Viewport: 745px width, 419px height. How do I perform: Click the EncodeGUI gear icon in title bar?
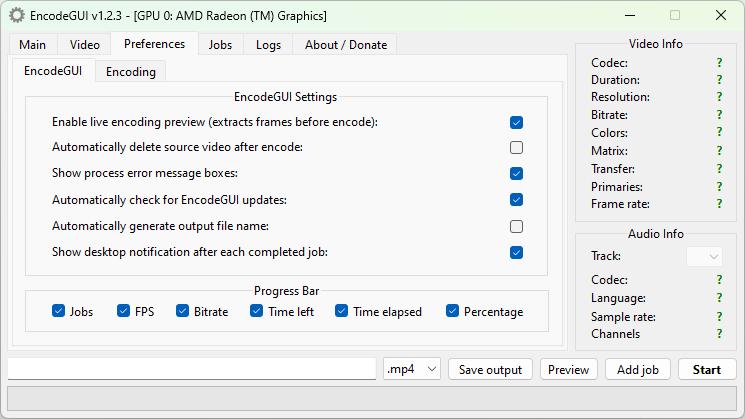pos(17,15)
